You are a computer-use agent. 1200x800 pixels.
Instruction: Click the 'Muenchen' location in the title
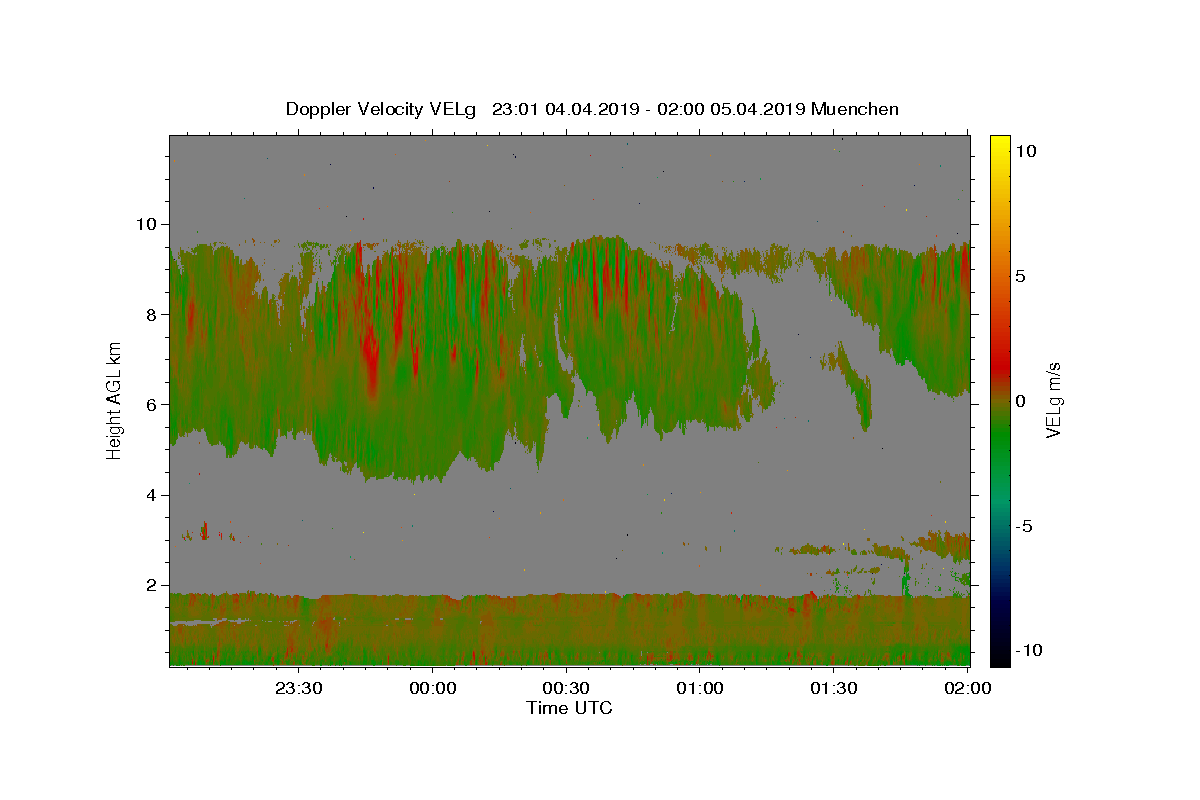(x=855, y=109)
